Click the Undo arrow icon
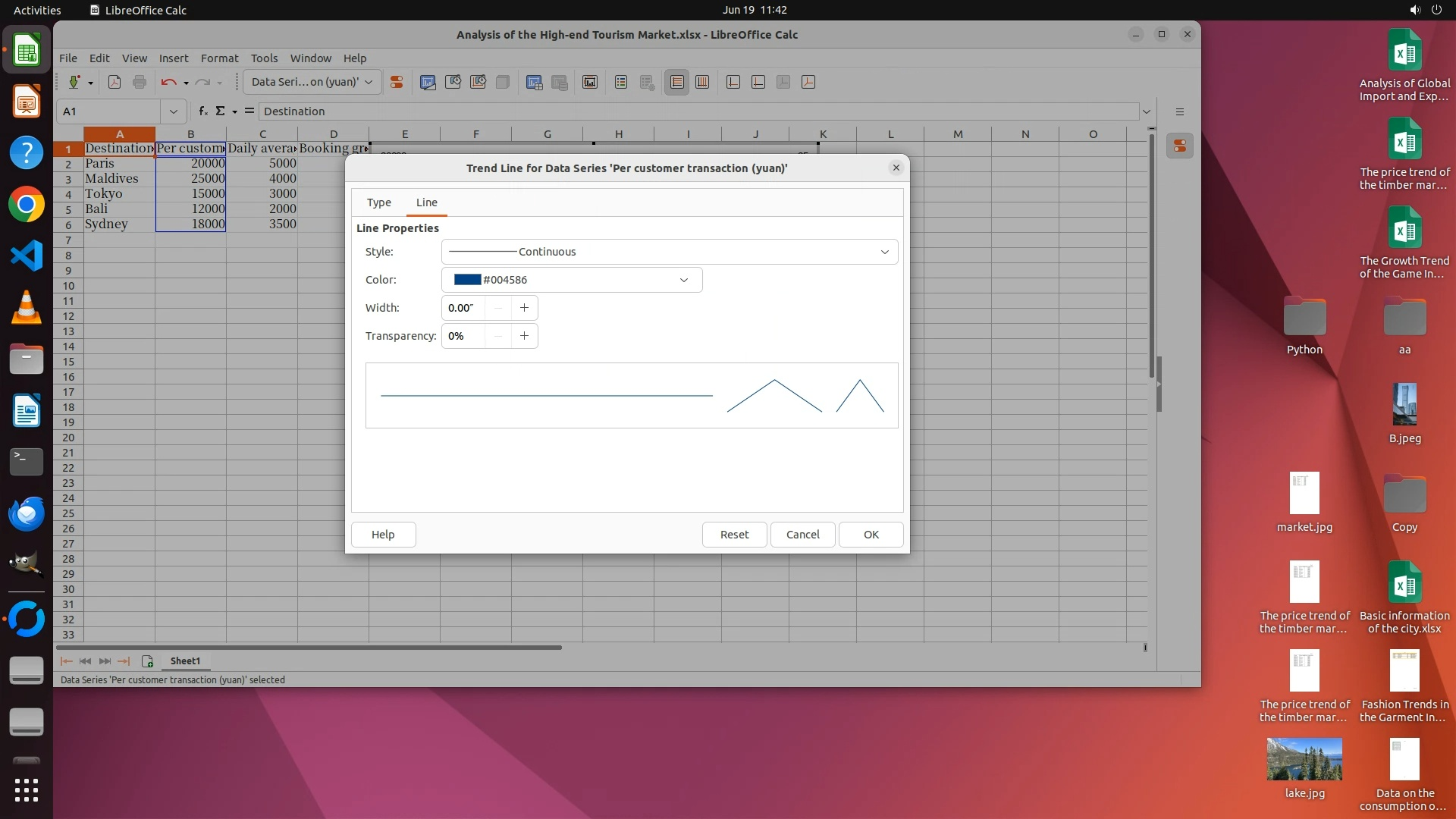Image resolution: width=1456 pixels, height=819 pixels. point(168,83)
